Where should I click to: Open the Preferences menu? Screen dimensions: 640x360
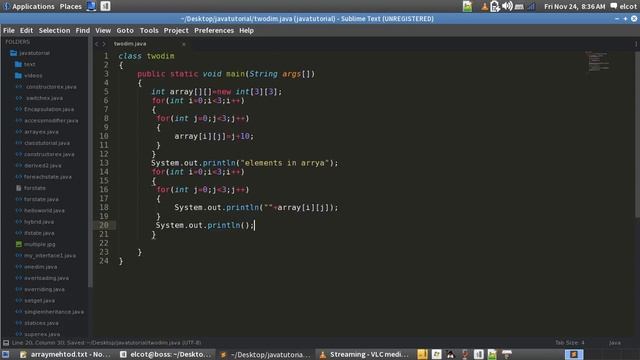tap(214, 31)
